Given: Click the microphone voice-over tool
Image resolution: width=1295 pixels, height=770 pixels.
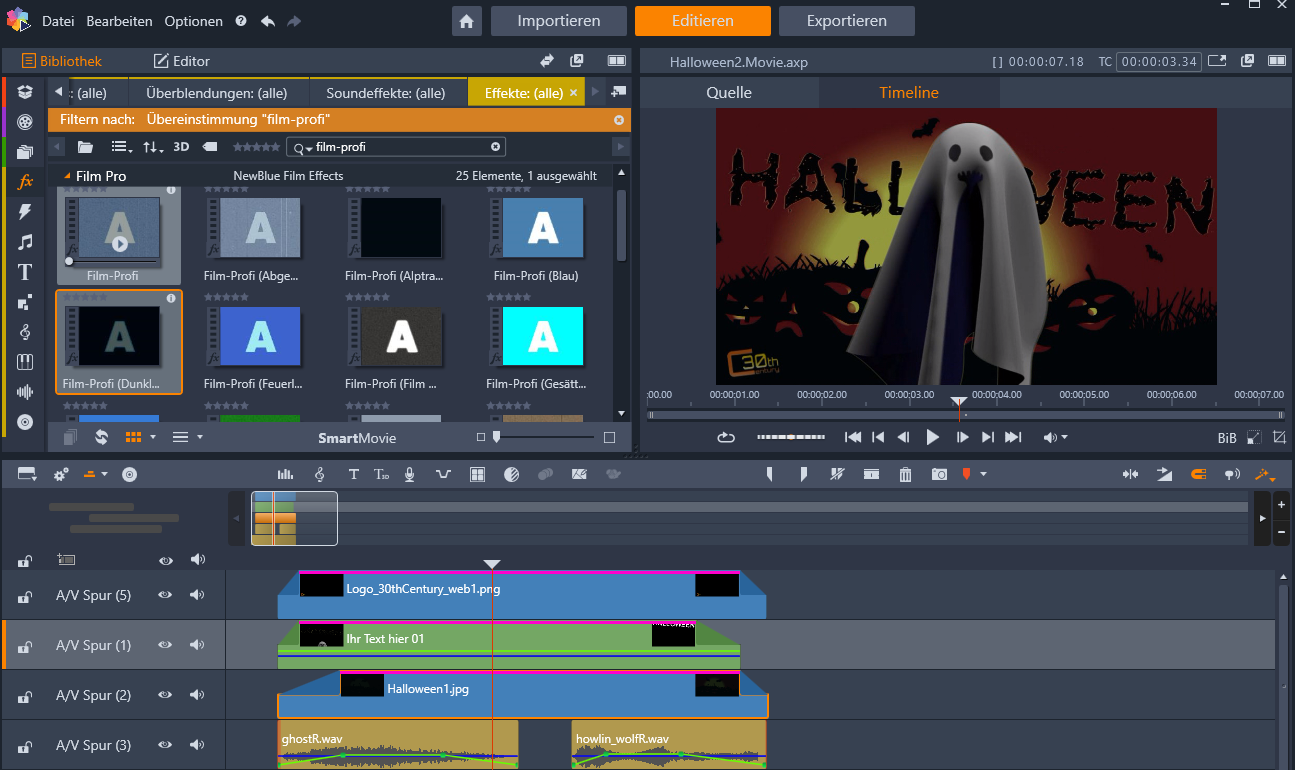Looking at the screenshot, I should pyautogui.click(x=409, y=474).
